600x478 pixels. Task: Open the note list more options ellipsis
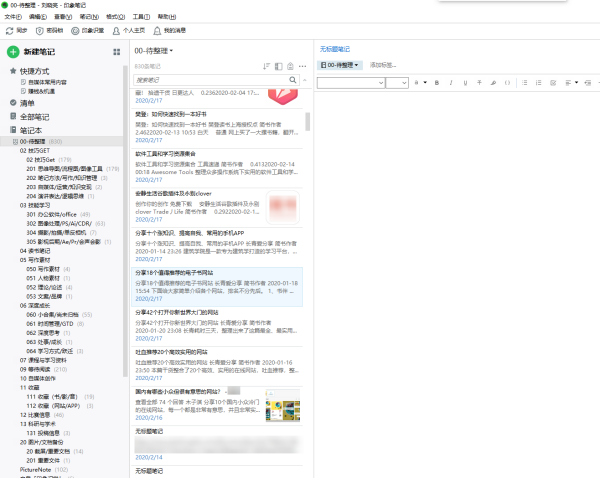point(303,66)
